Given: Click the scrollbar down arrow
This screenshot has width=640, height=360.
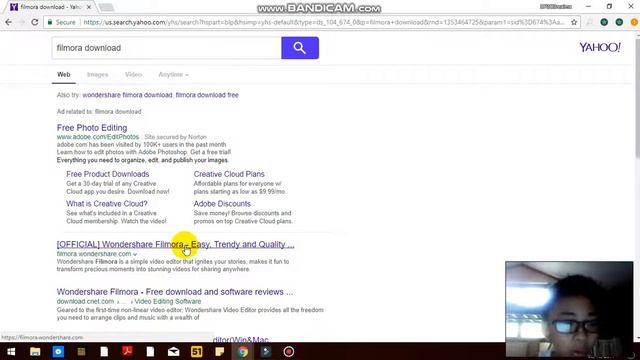Looking at the screenshot, I should 637,339.
